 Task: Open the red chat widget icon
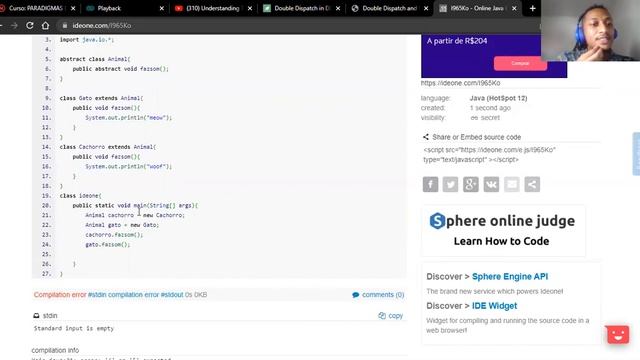(618, 335)
